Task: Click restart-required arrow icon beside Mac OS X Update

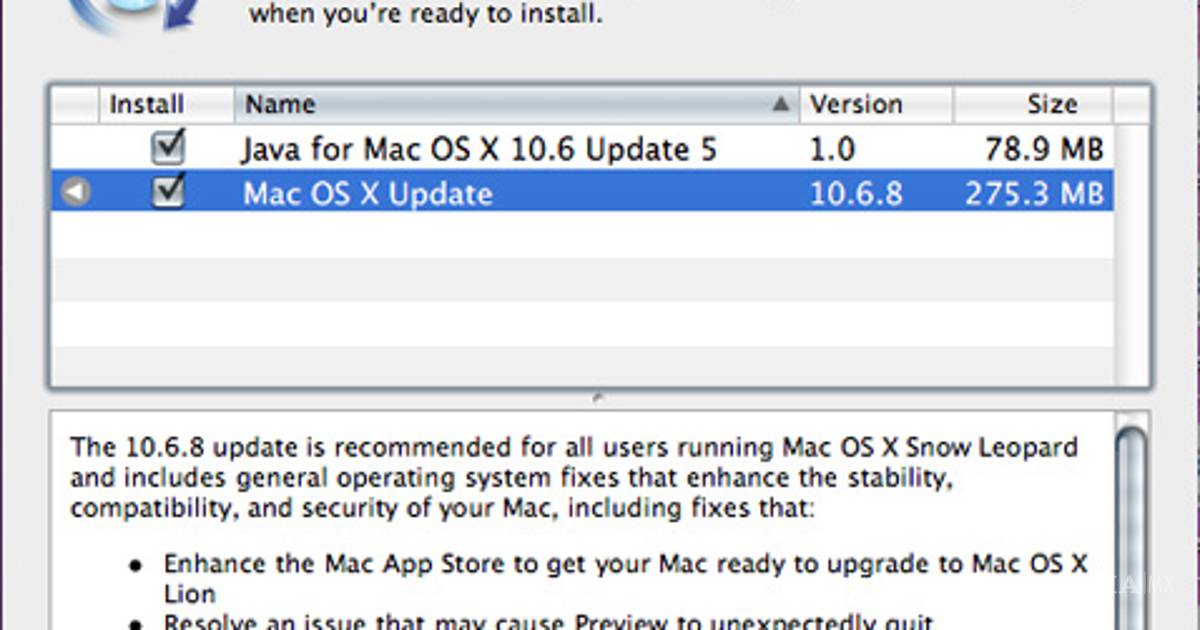Action: (x=75, y=193)
